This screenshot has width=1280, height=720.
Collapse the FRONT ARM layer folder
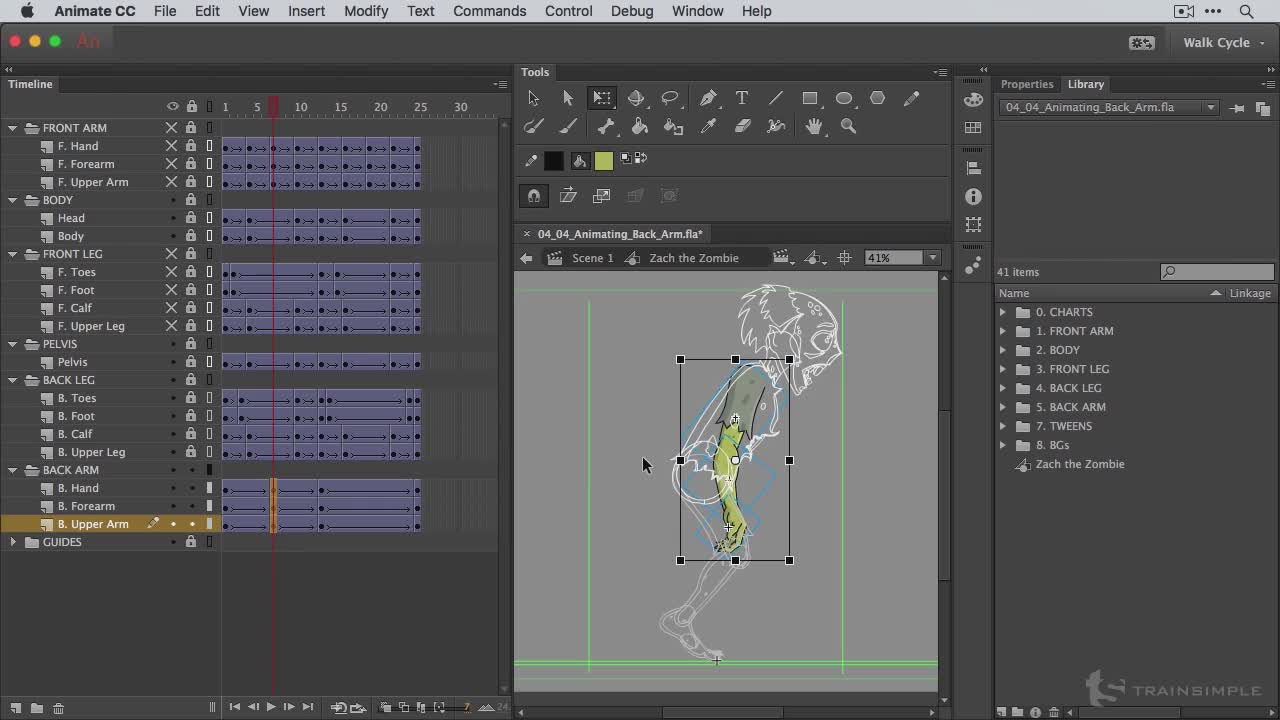point(13,128)
